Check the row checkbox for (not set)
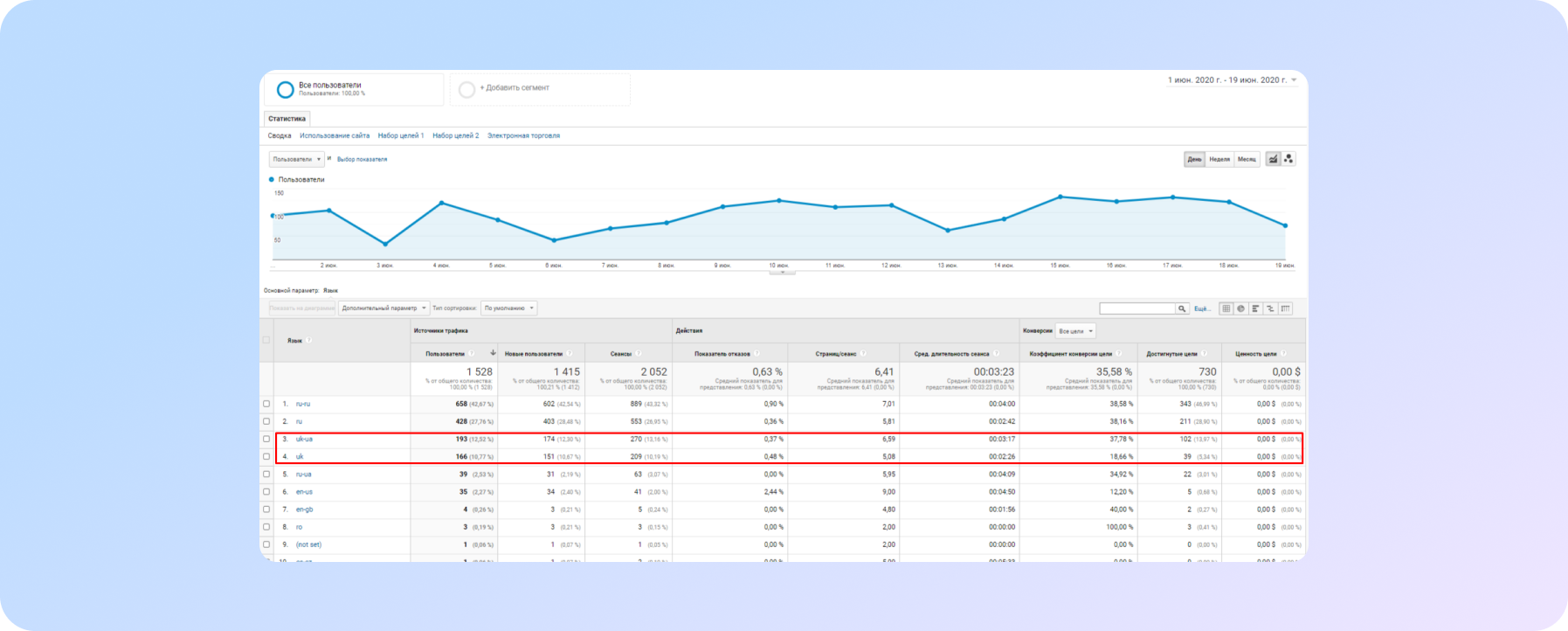This screenshot has height=631, width=1568. [266, 544]
